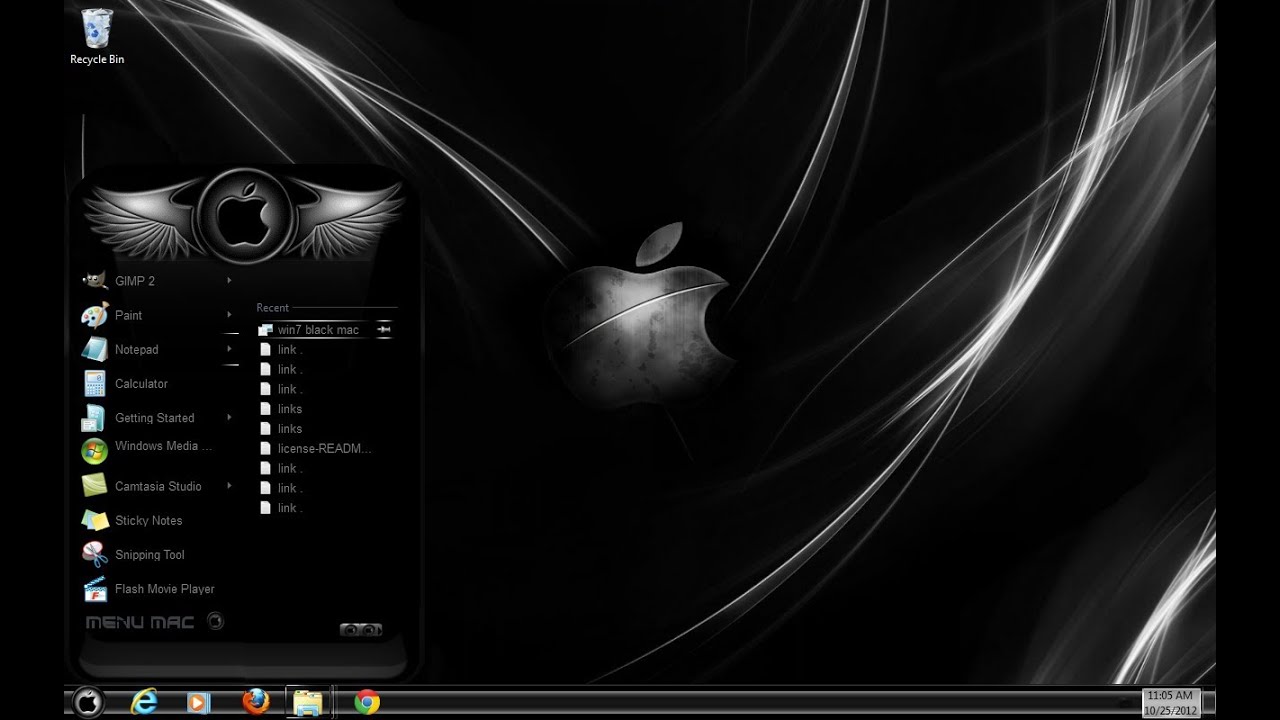
Task: Open MENU MAC all programs list
Action: pyautogui.click(x=155, y=622)
